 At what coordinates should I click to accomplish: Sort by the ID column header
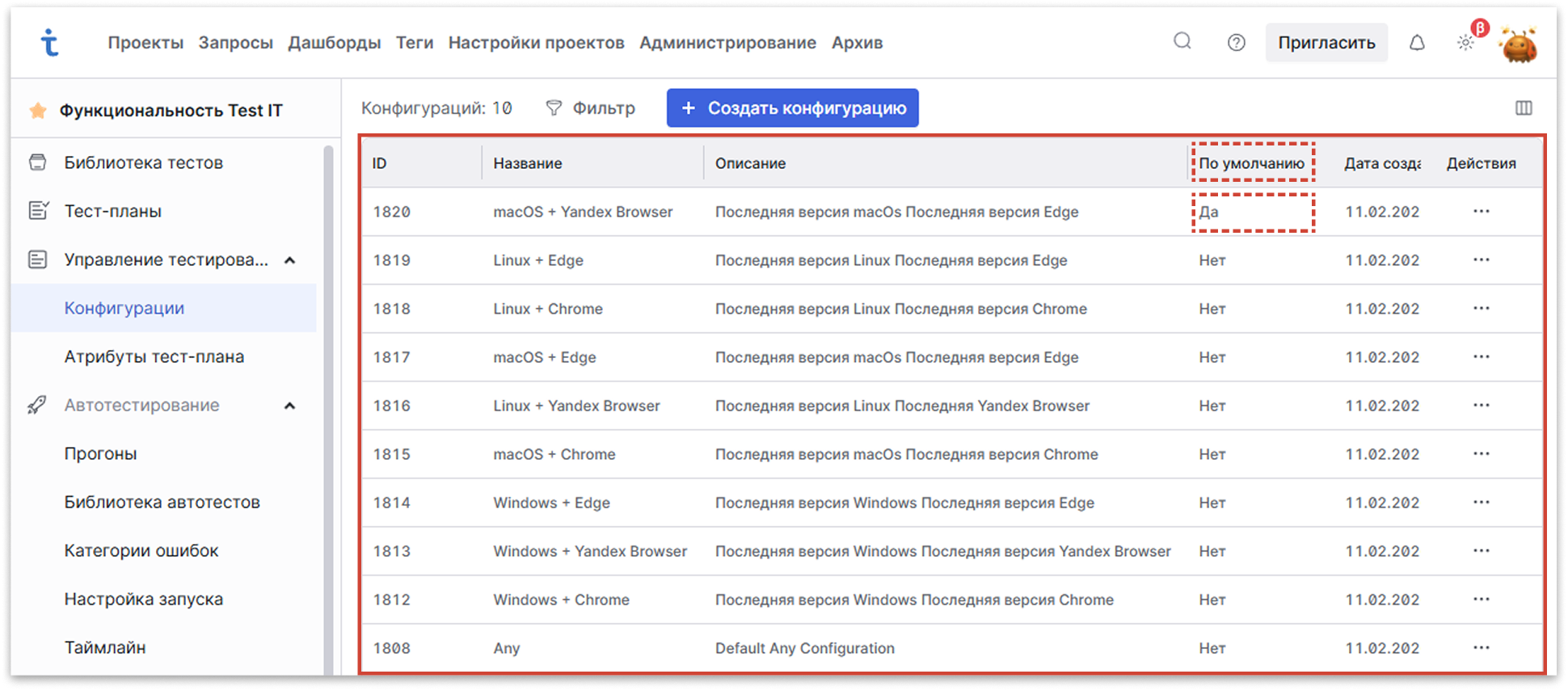pyautogui.click(x=379, y=163)
